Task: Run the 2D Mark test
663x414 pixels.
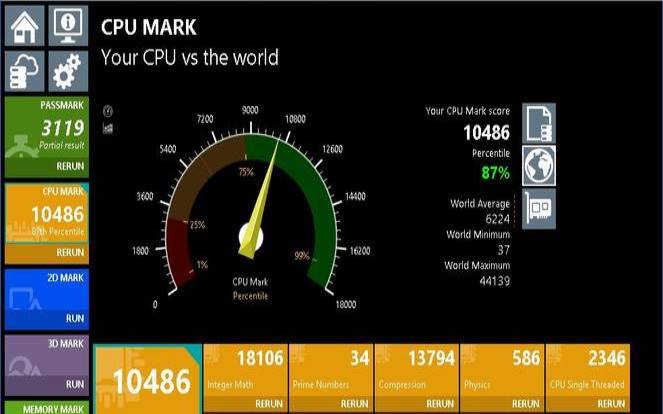Action: pos(75,318)
